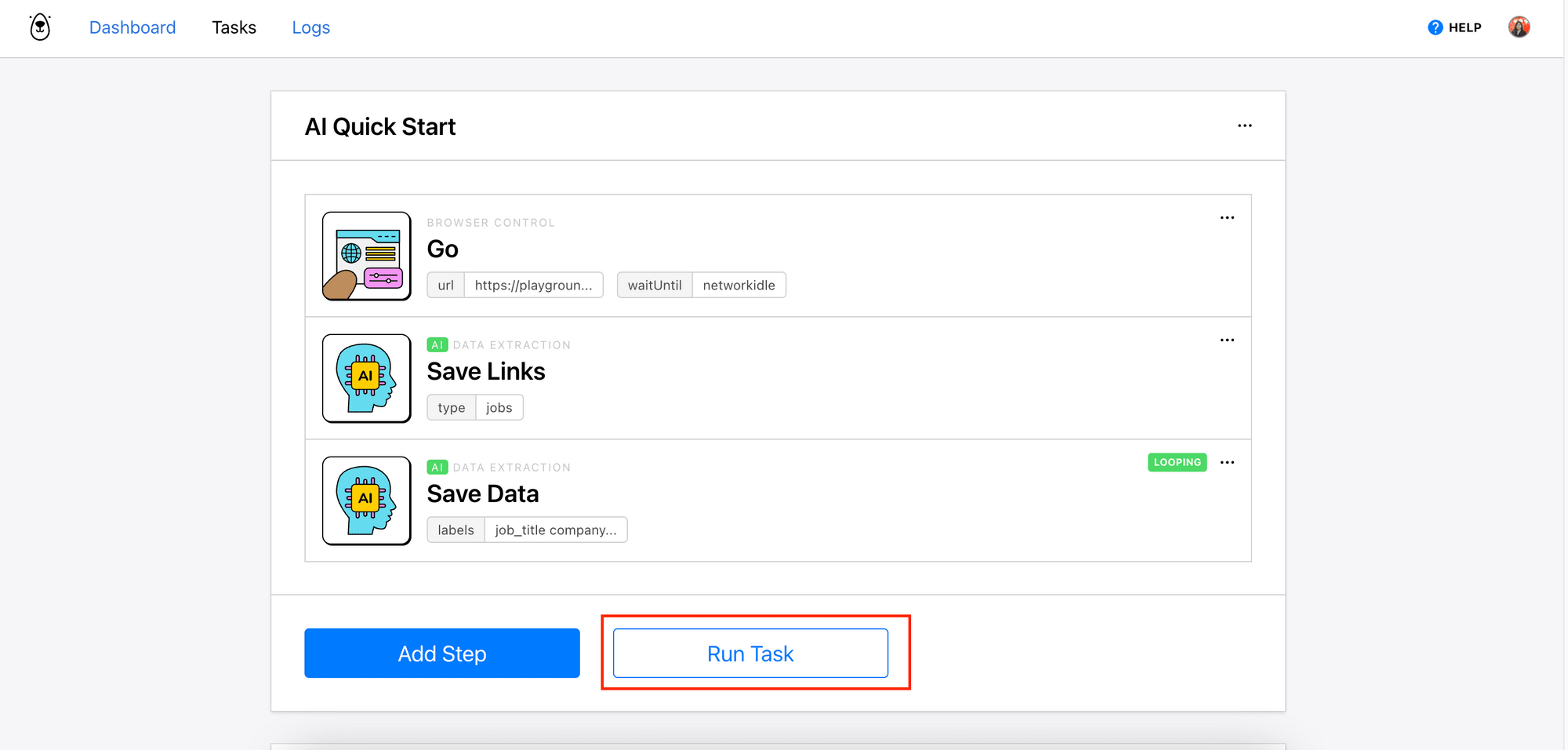Open the ellipsis menu on Save Links step
Viewport: 1568px width, 750px height.
[1227, 340]
